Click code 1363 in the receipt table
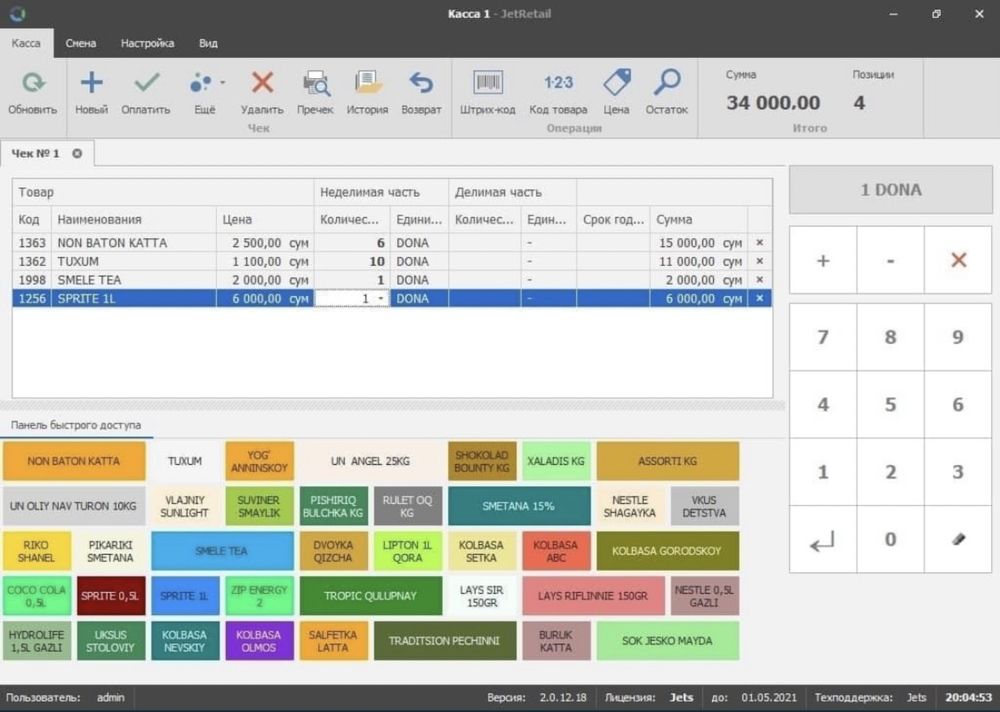Screen dimensions: 1000x712 click(32, 242)
